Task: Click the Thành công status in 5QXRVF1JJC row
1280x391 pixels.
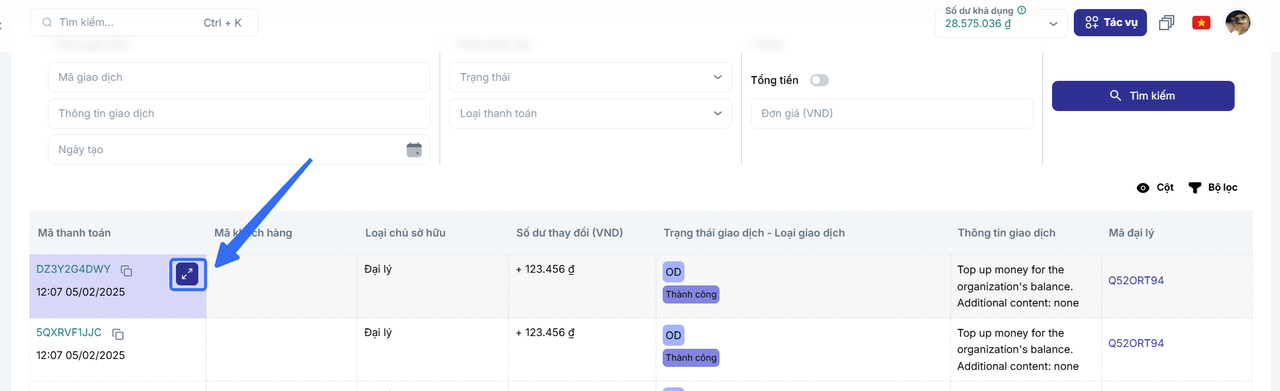Action: [x=691, y=357]
